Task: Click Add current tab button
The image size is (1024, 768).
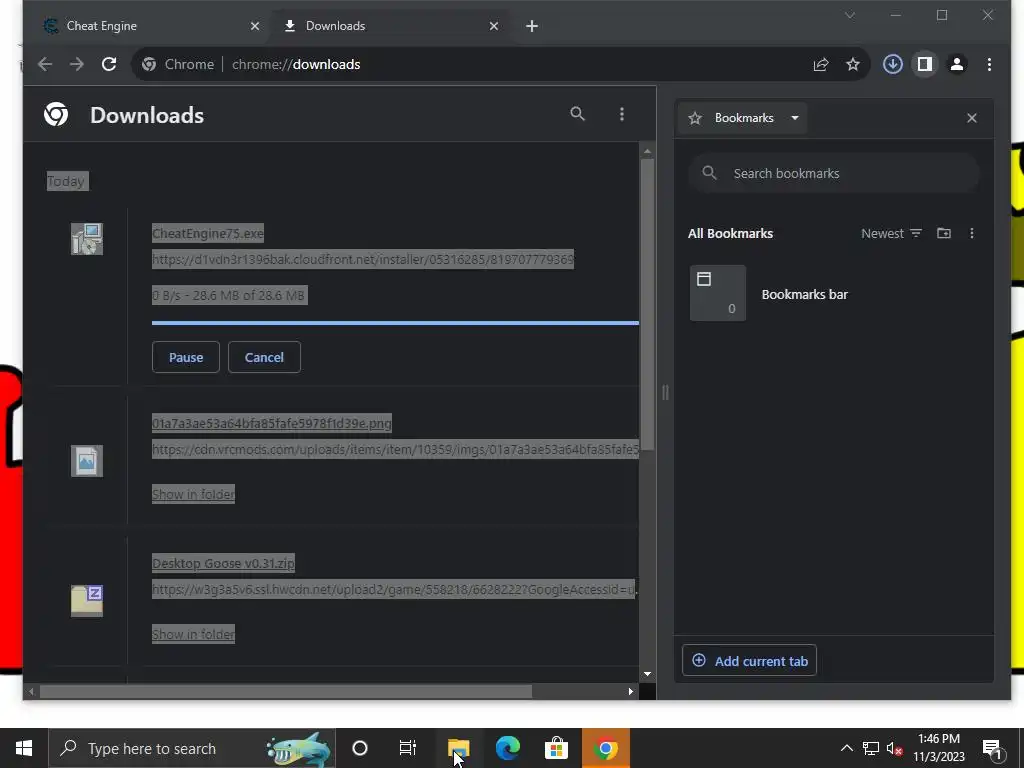Action: point(750,660)
